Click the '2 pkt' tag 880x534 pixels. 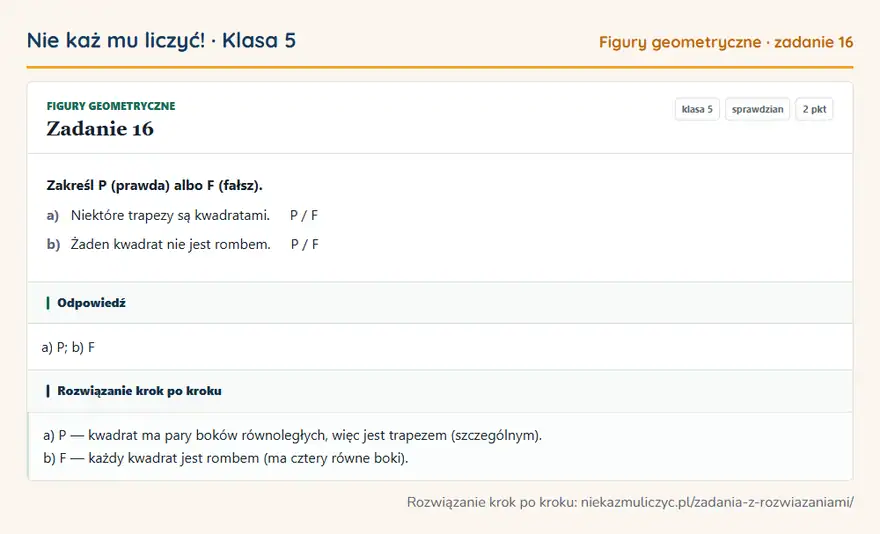[x=814, y=109]
